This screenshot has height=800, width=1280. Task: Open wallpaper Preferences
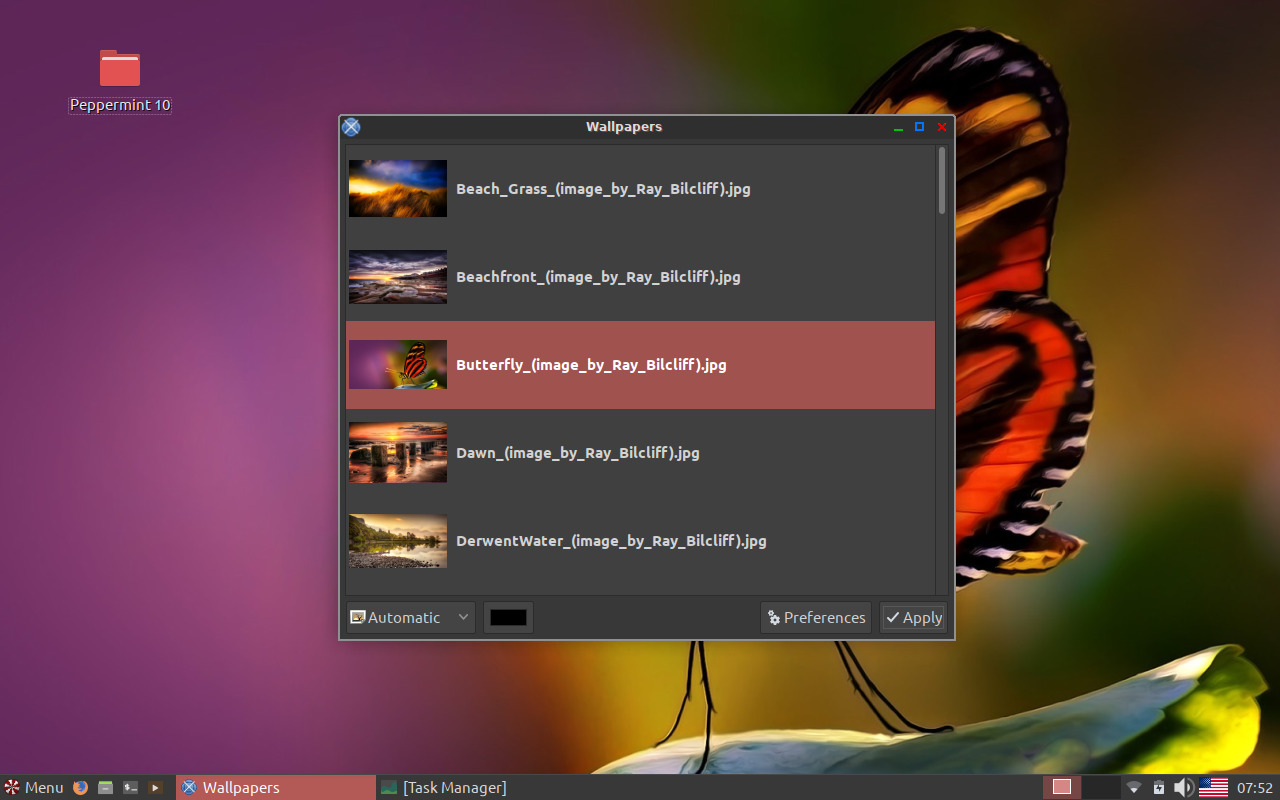[815, 617]
